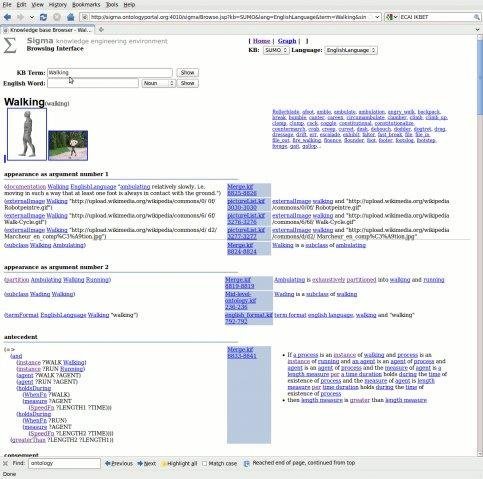The width and height of the screenshot is (483, 479).
Task: Open the Bookmarks menu
Action: 86,5
